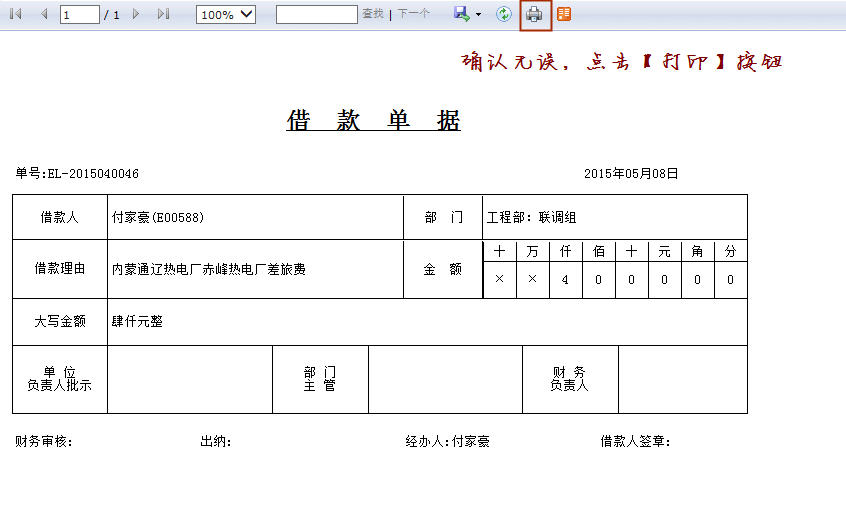This screenshot has height=510, width=846.
Task: Expand the export format dropdown arrow
Action: pos(479,15)
